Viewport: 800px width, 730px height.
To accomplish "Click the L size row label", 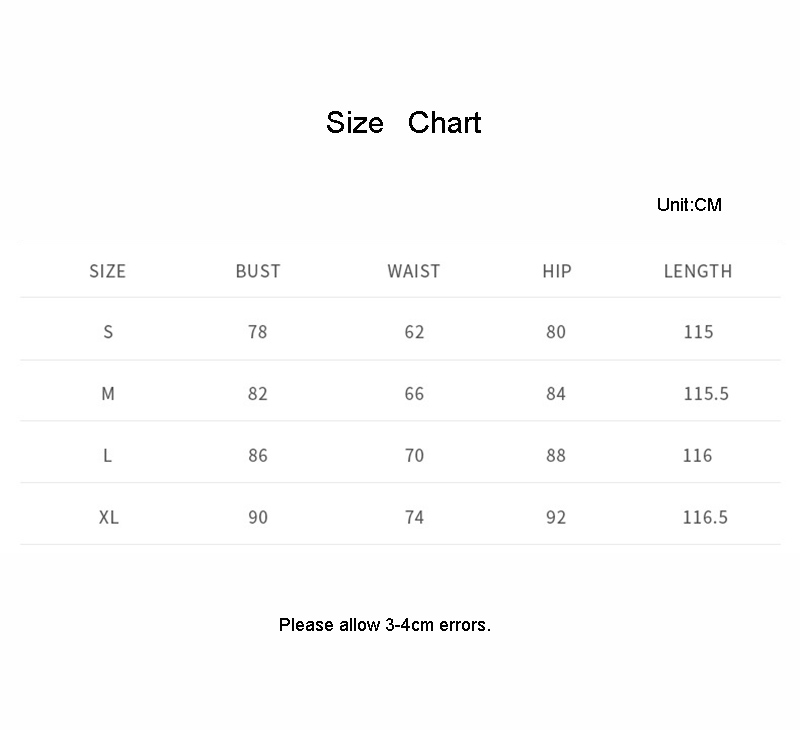I will tap(108, 456).
